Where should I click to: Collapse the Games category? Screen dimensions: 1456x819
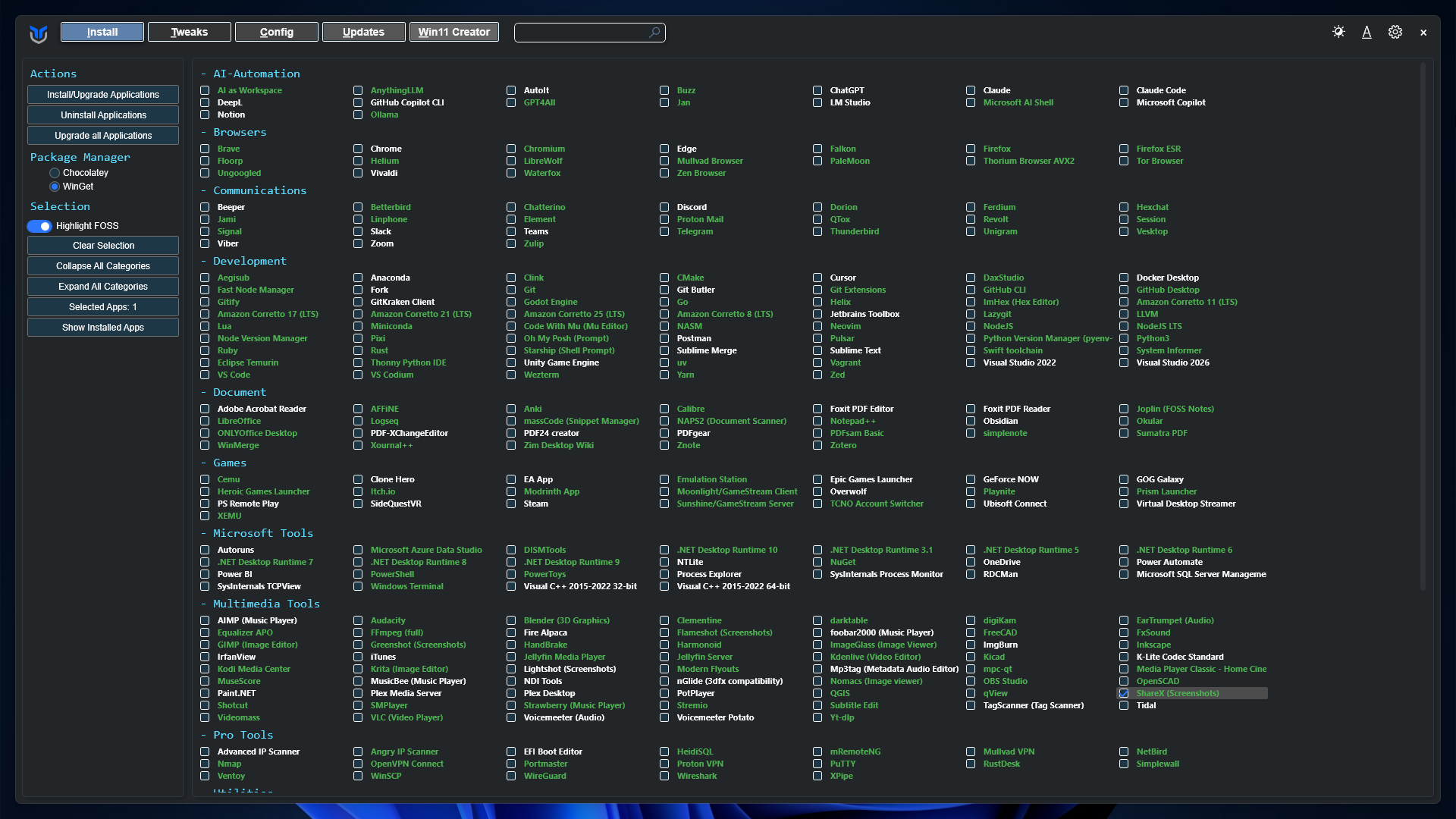click(x=224, y=463)
